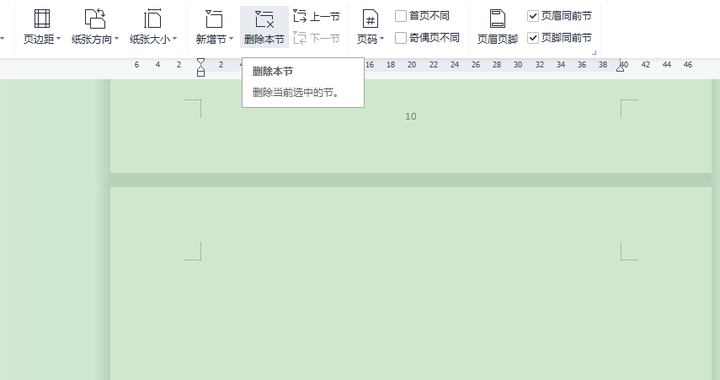The image size is (720, 380).
Task: Click the 页码 page number icon
Action: [x=370, y=19]
